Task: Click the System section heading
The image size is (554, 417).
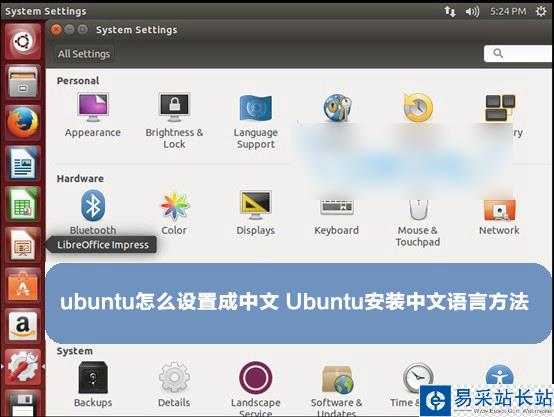Action: 75,351
